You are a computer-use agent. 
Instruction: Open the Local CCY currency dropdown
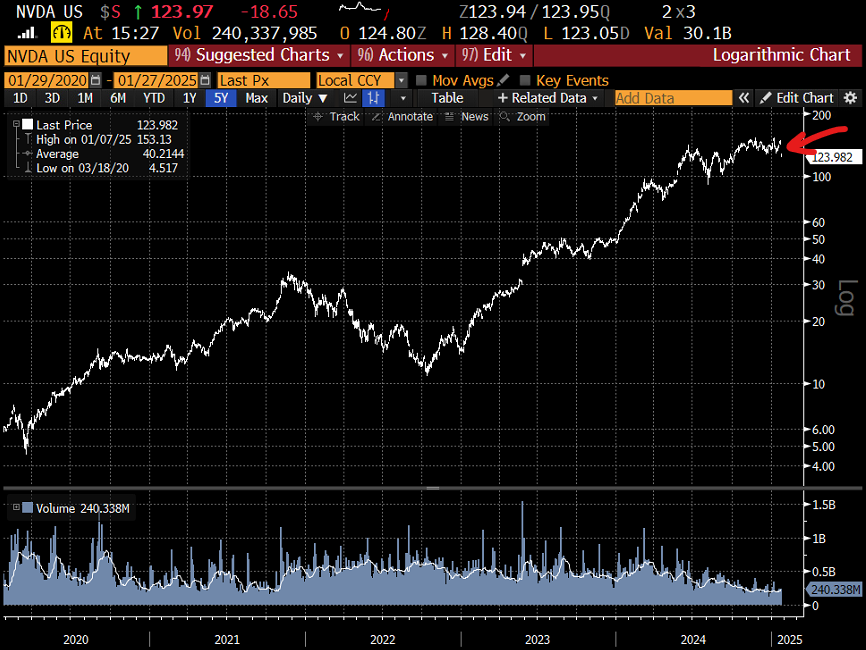pos(356,80)
